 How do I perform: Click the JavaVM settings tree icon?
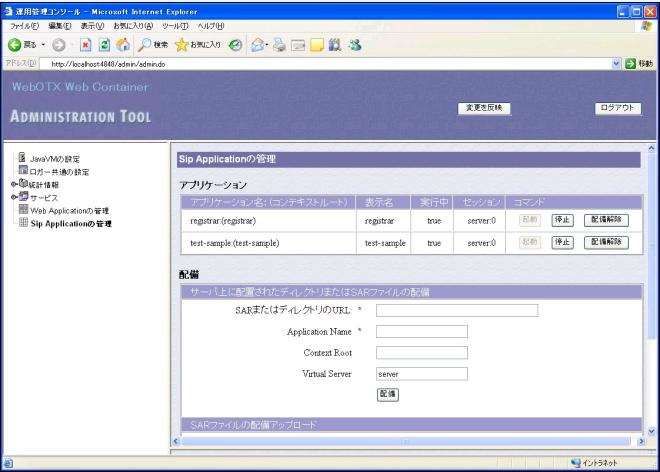click(x=22, y=157)
